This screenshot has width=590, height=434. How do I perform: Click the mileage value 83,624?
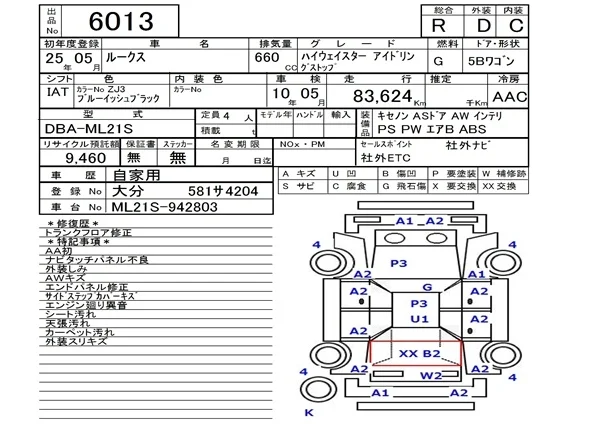pyautogui.click(x=382, y=96)
